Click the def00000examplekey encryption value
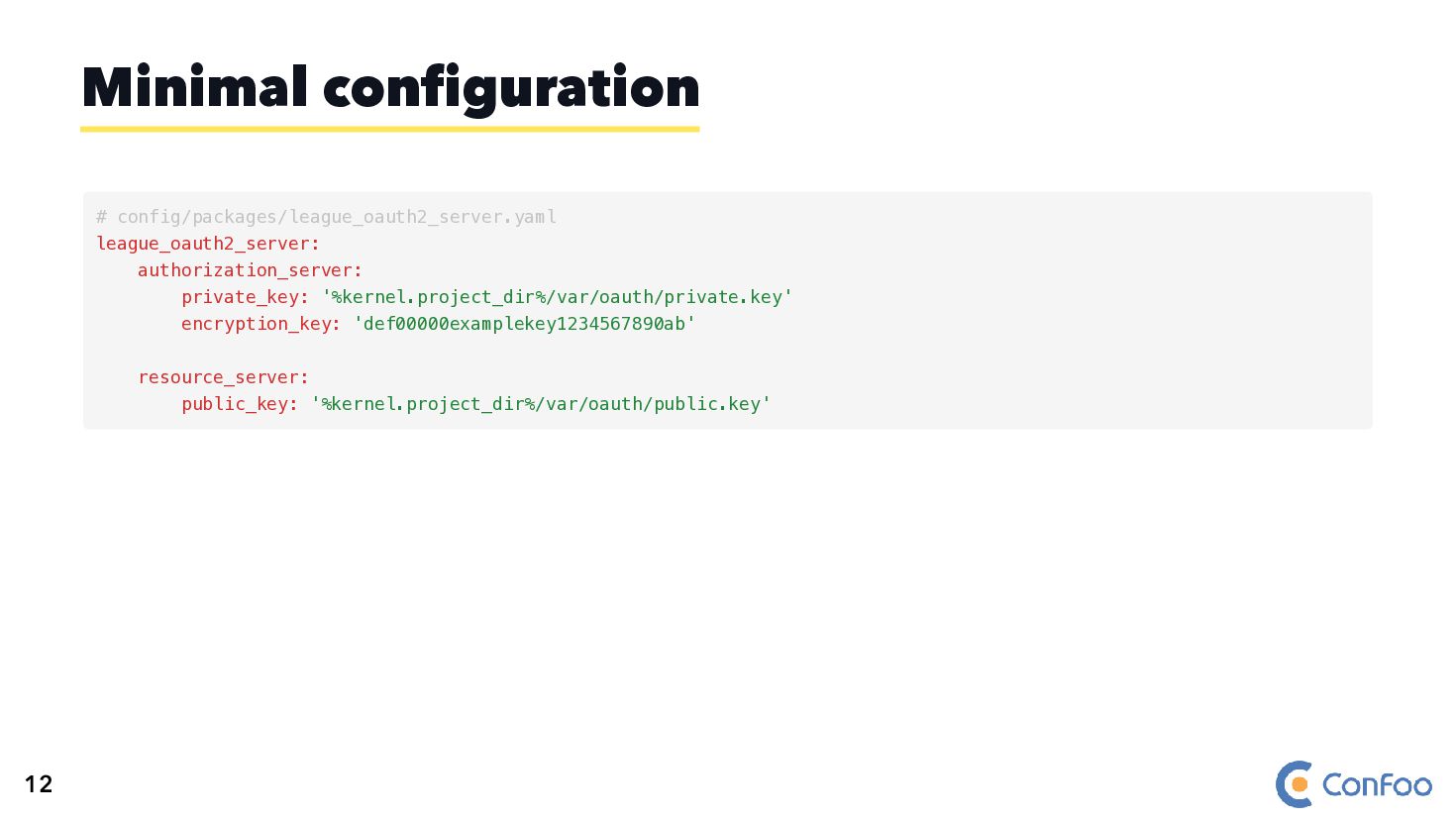Screen dimensions: 1456x820 (525, 324)
